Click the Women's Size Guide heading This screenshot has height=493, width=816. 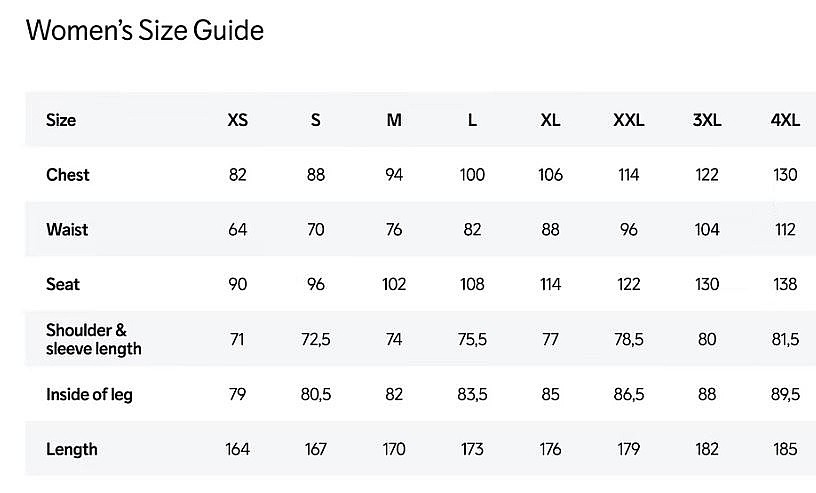click(x=145, y=31)
